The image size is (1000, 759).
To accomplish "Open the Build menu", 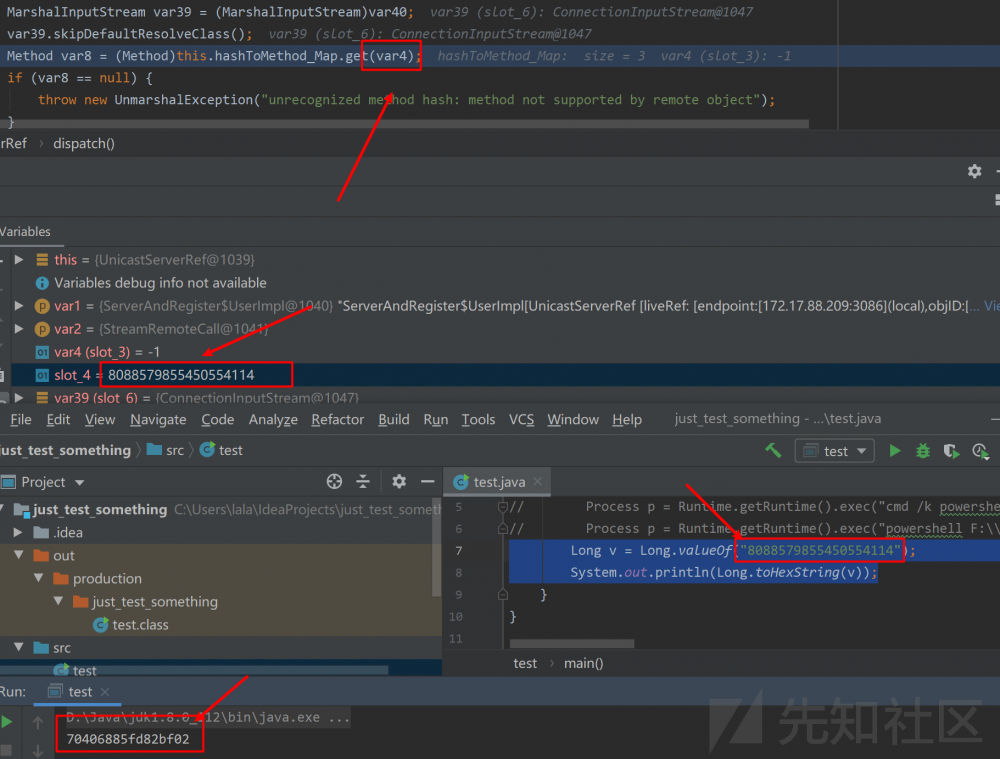I will 393,420.
